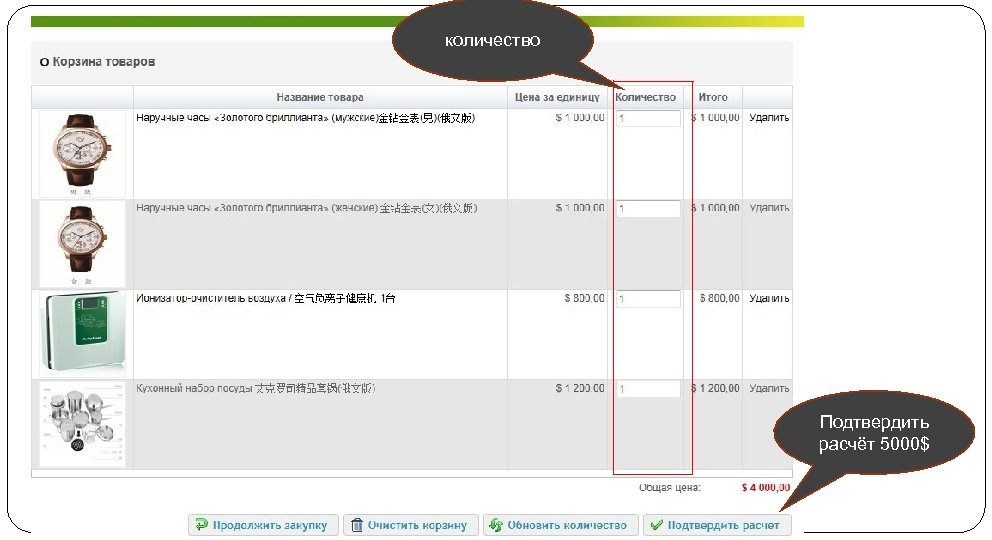Viewport: 992px width, 540px height.
Task: Click the total price $ 4 000,00
Action: coord(766,488)
